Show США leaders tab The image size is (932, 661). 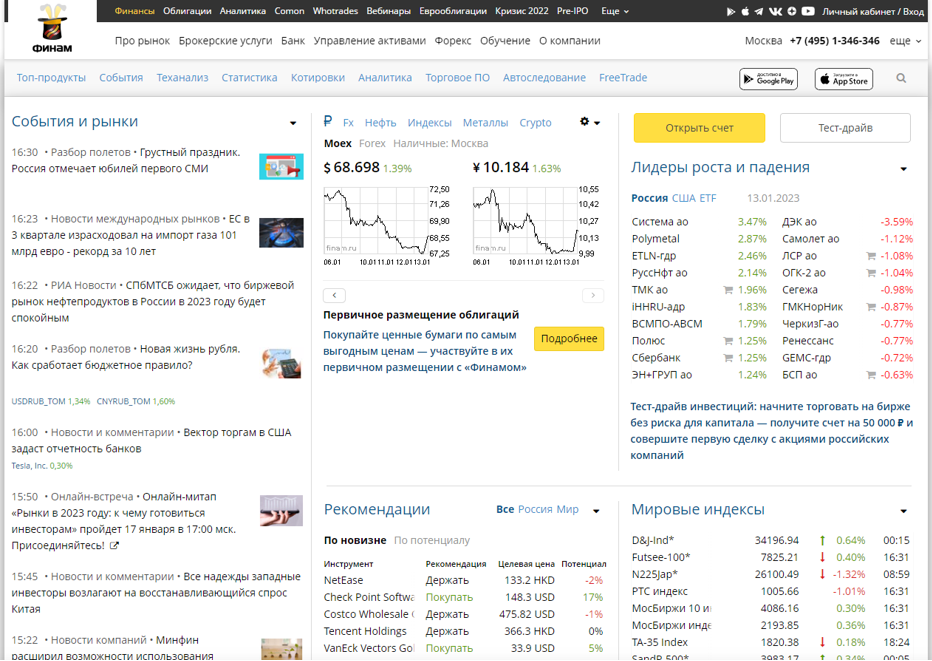[684, 199]
